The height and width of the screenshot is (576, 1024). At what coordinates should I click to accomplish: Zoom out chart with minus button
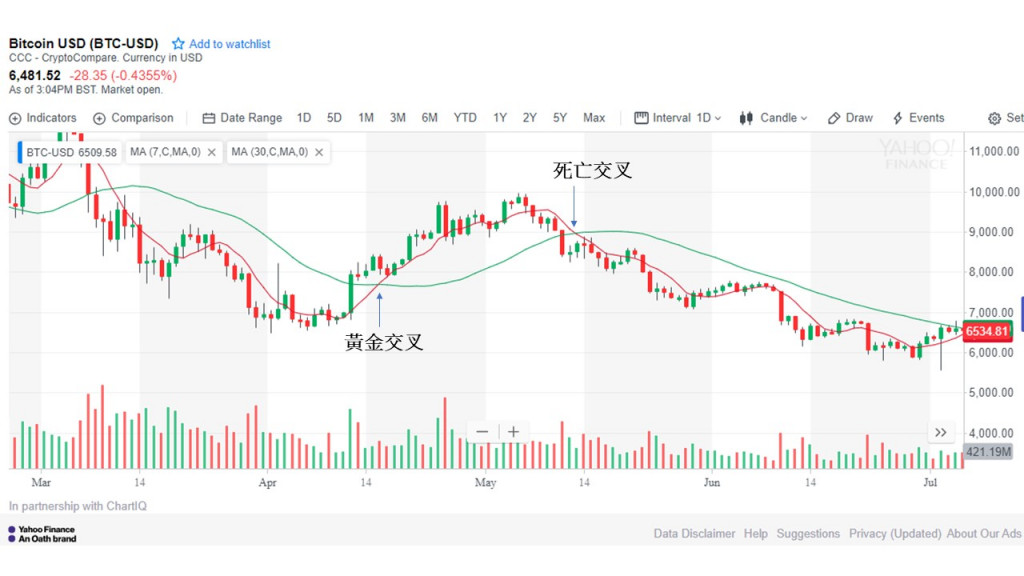pyautogui.click(x=482, y=432)
